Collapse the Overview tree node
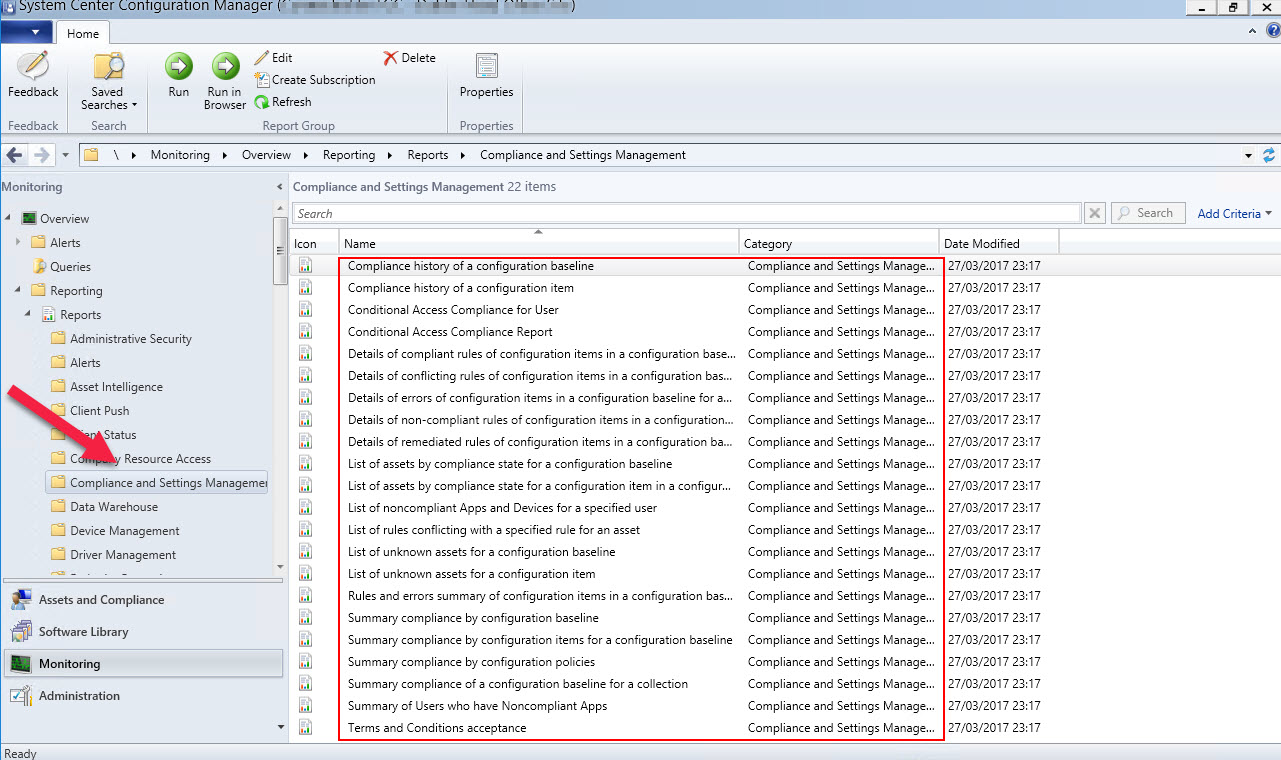Viewport: 1281px width, 760px height. 9,218
